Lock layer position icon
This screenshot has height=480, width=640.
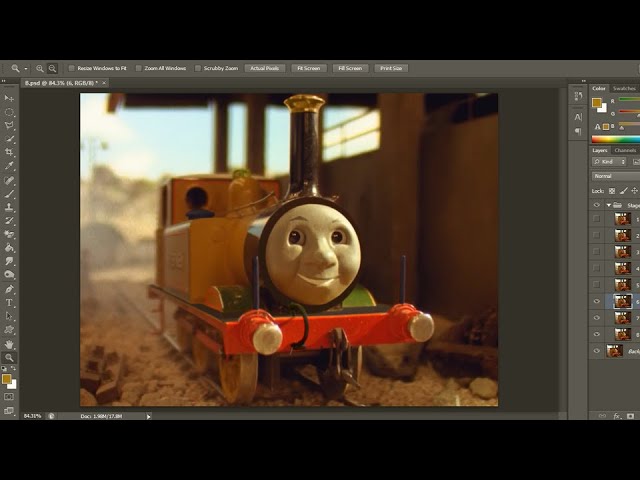pos(634,191)
